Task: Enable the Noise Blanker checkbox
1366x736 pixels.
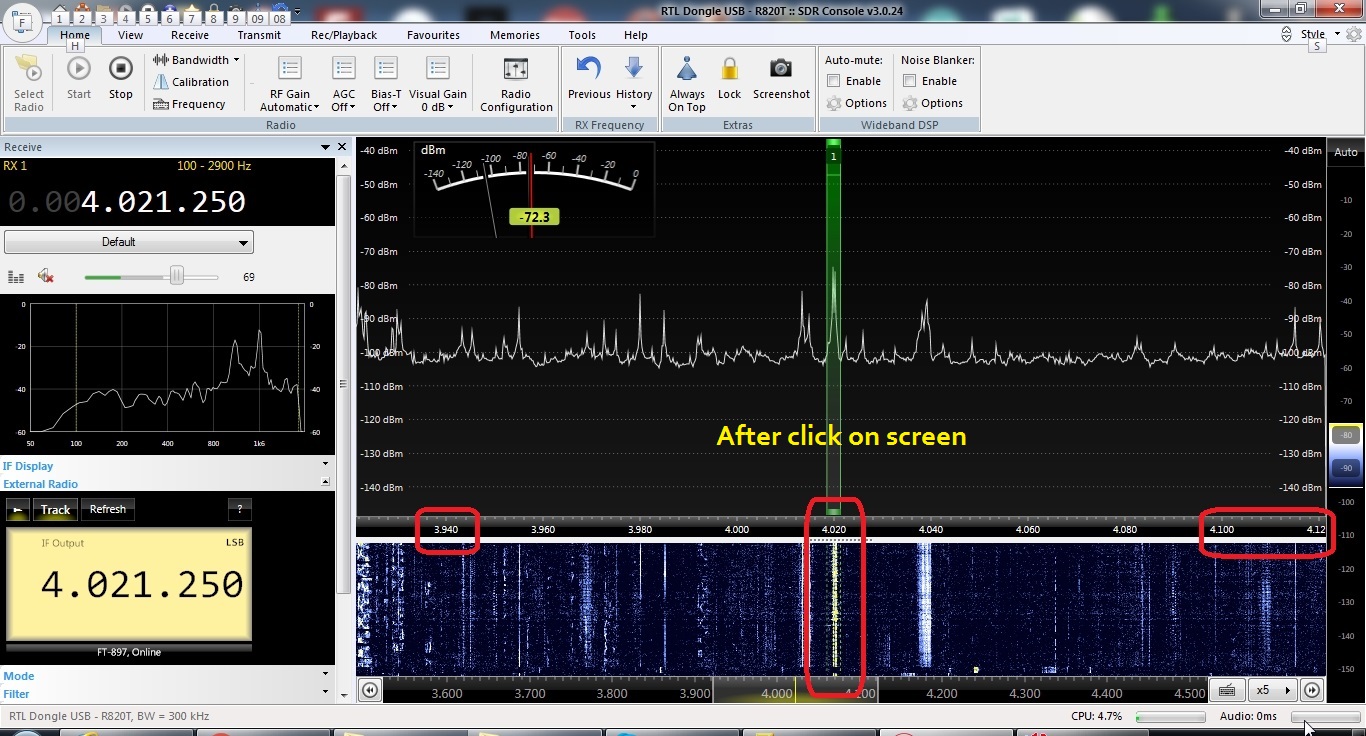Action: [910, 81]
